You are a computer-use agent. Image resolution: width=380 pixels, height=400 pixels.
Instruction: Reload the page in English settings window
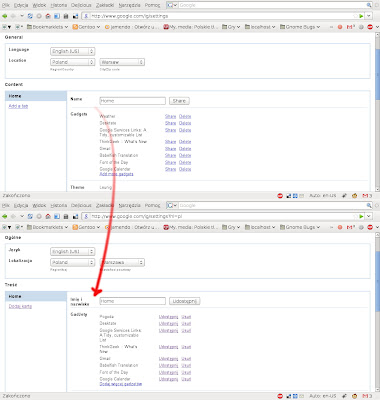pyautogui.click(x=30, y=16)
